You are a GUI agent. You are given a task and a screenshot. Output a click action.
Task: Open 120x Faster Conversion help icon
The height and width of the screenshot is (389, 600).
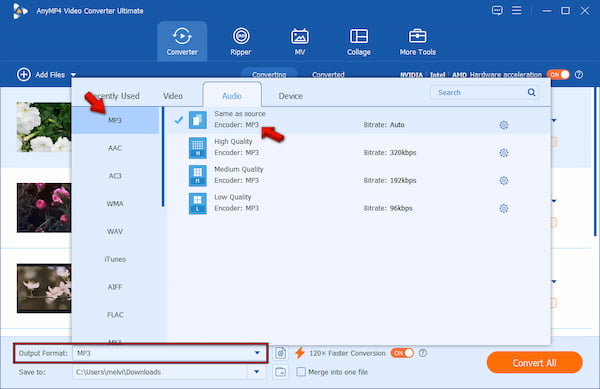(422, 353)
